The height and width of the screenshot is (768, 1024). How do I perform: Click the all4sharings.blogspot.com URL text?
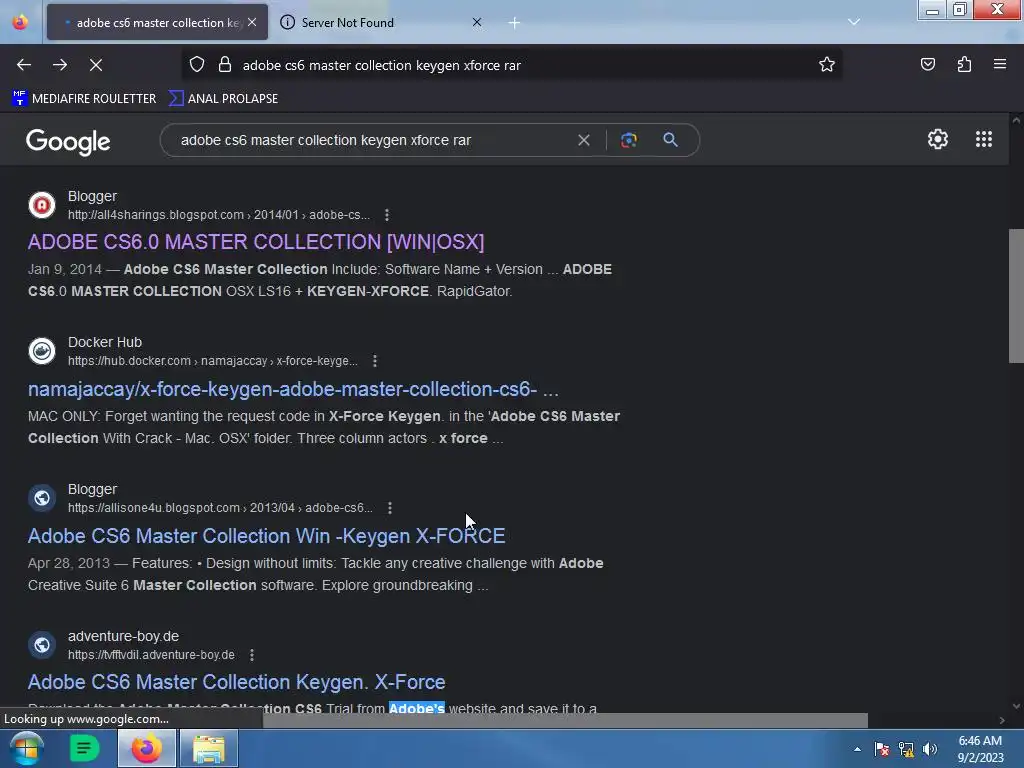pos(219,215)
